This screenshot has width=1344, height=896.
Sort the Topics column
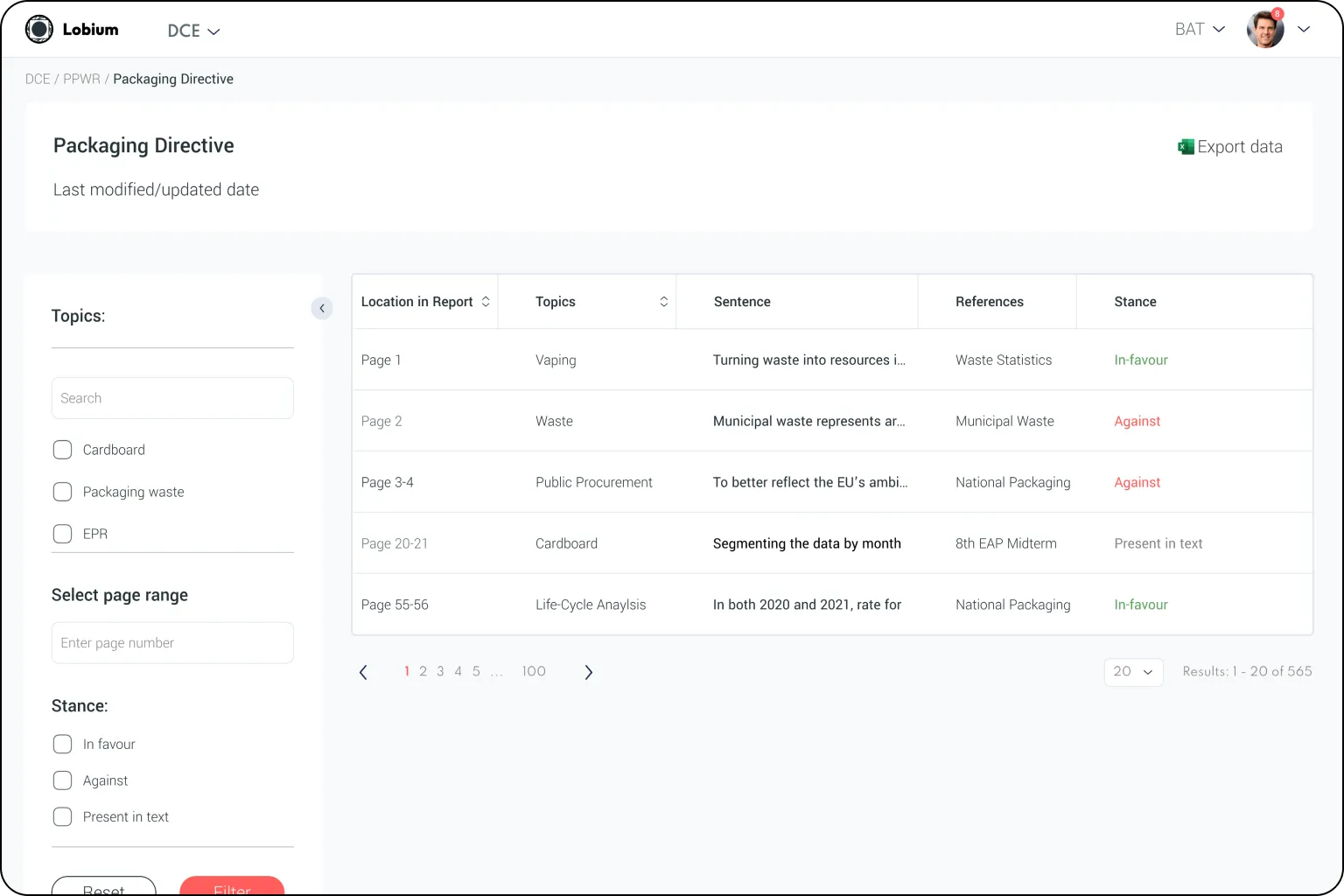tap(663, 302)
